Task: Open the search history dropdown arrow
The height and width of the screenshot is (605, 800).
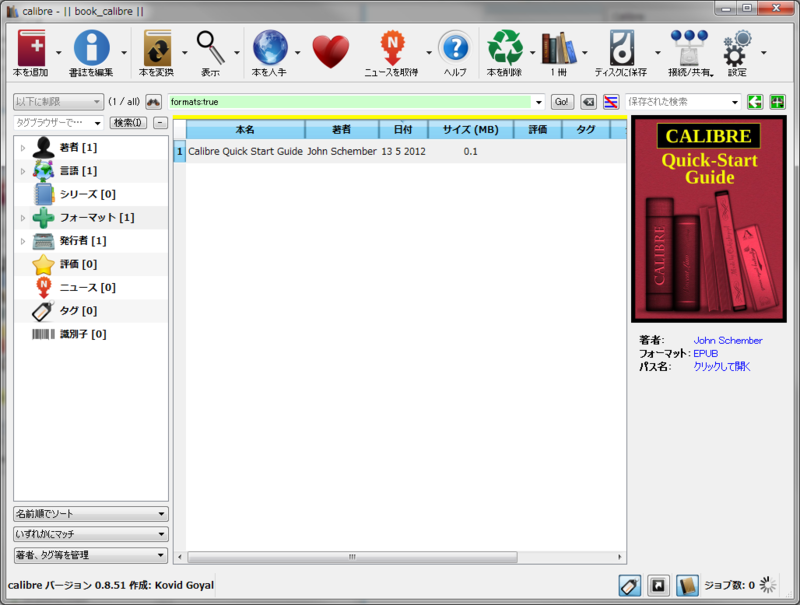Action: (539, 102)
